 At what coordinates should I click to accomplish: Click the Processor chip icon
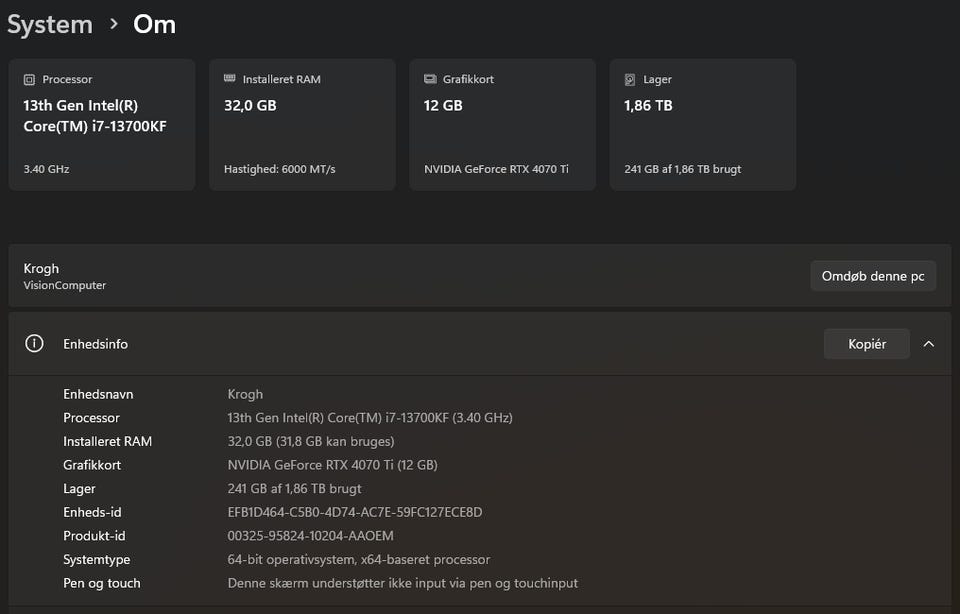(x=29, y=79)
